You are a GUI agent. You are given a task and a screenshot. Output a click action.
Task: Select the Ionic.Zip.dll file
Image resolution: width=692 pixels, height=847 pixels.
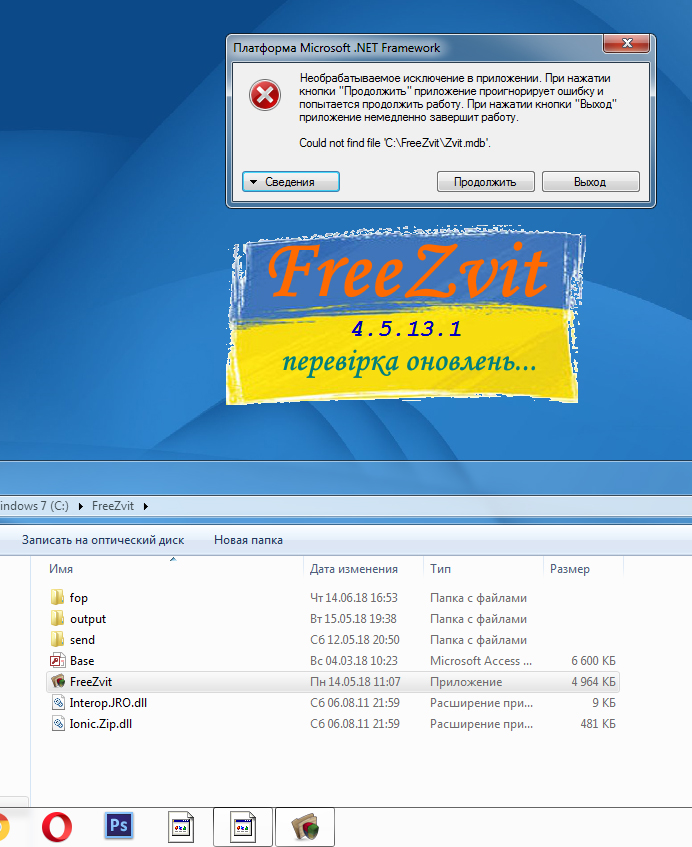click(x=100, y=724)
